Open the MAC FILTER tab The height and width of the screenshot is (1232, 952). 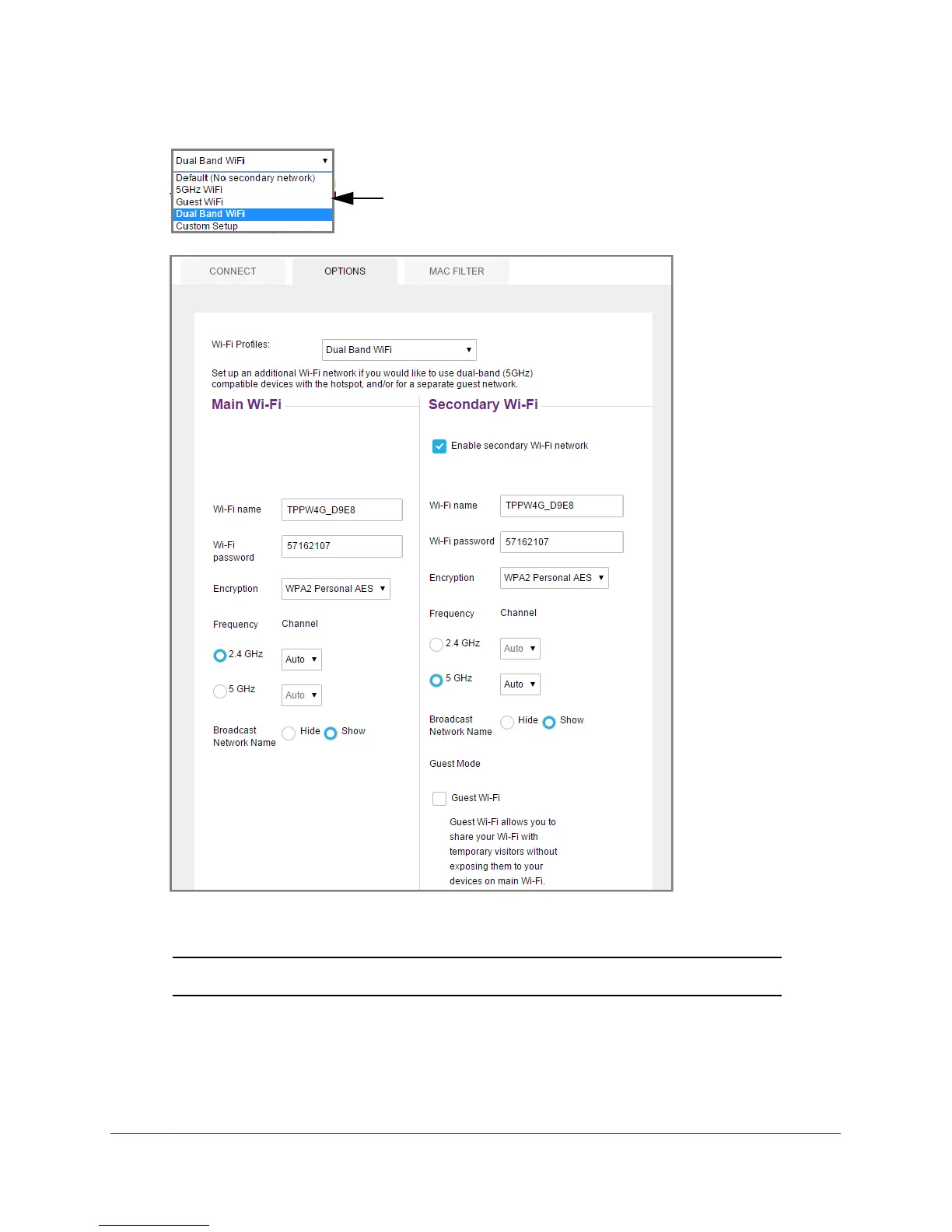[457, 271]
